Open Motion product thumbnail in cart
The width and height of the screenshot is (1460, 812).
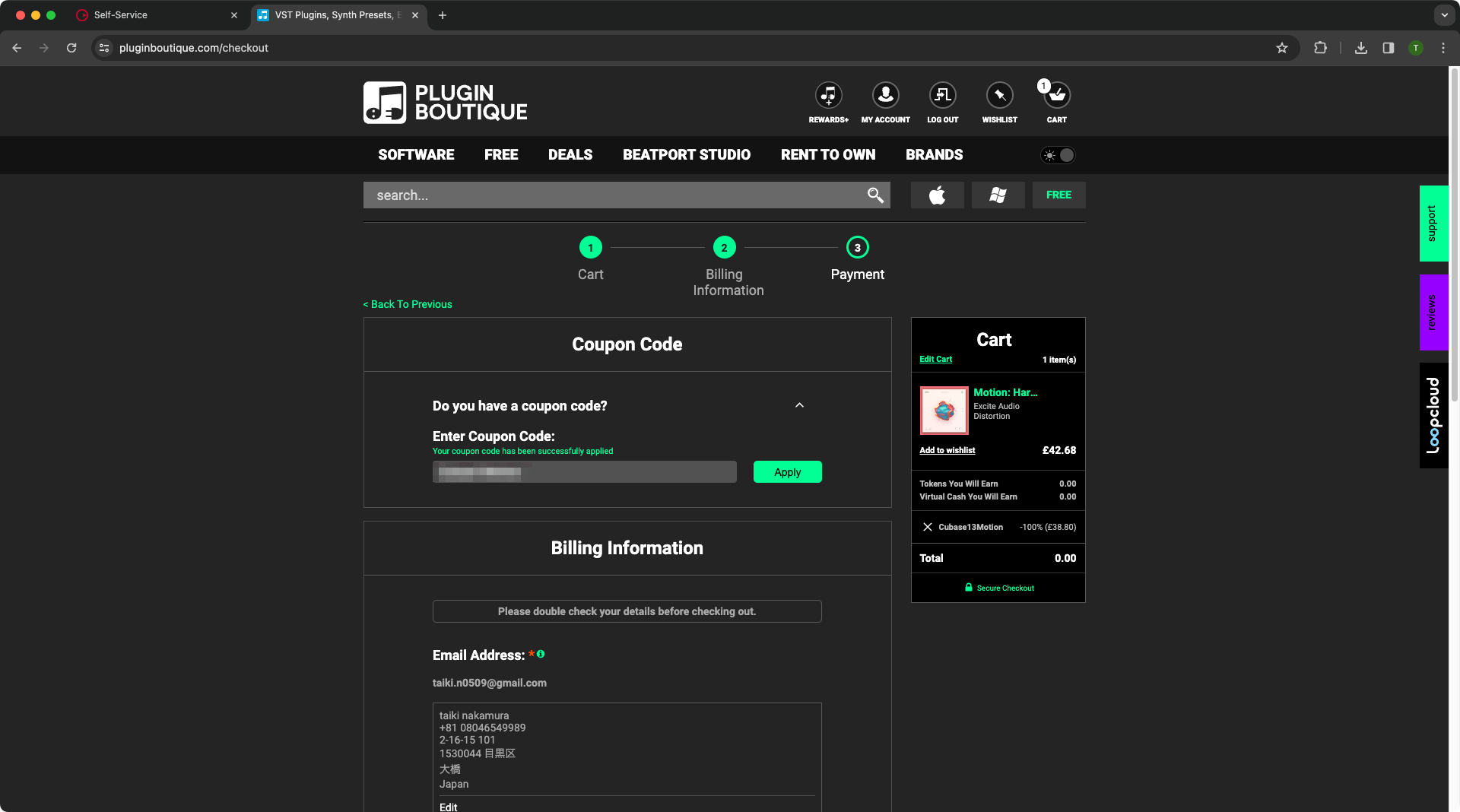click(x=944, y=411)
